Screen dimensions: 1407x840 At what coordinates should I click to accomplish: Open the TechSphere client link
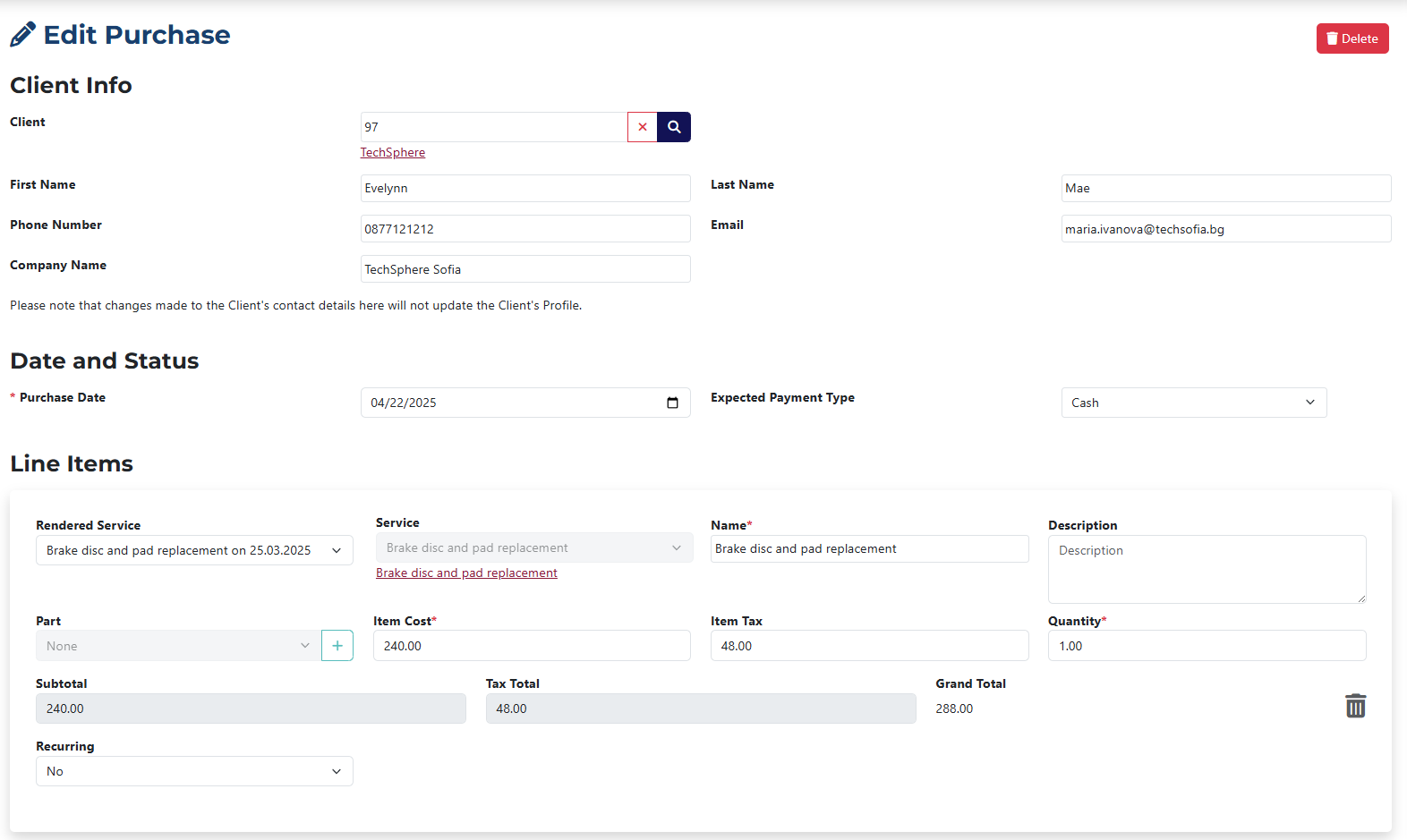[x=392, y=152]
